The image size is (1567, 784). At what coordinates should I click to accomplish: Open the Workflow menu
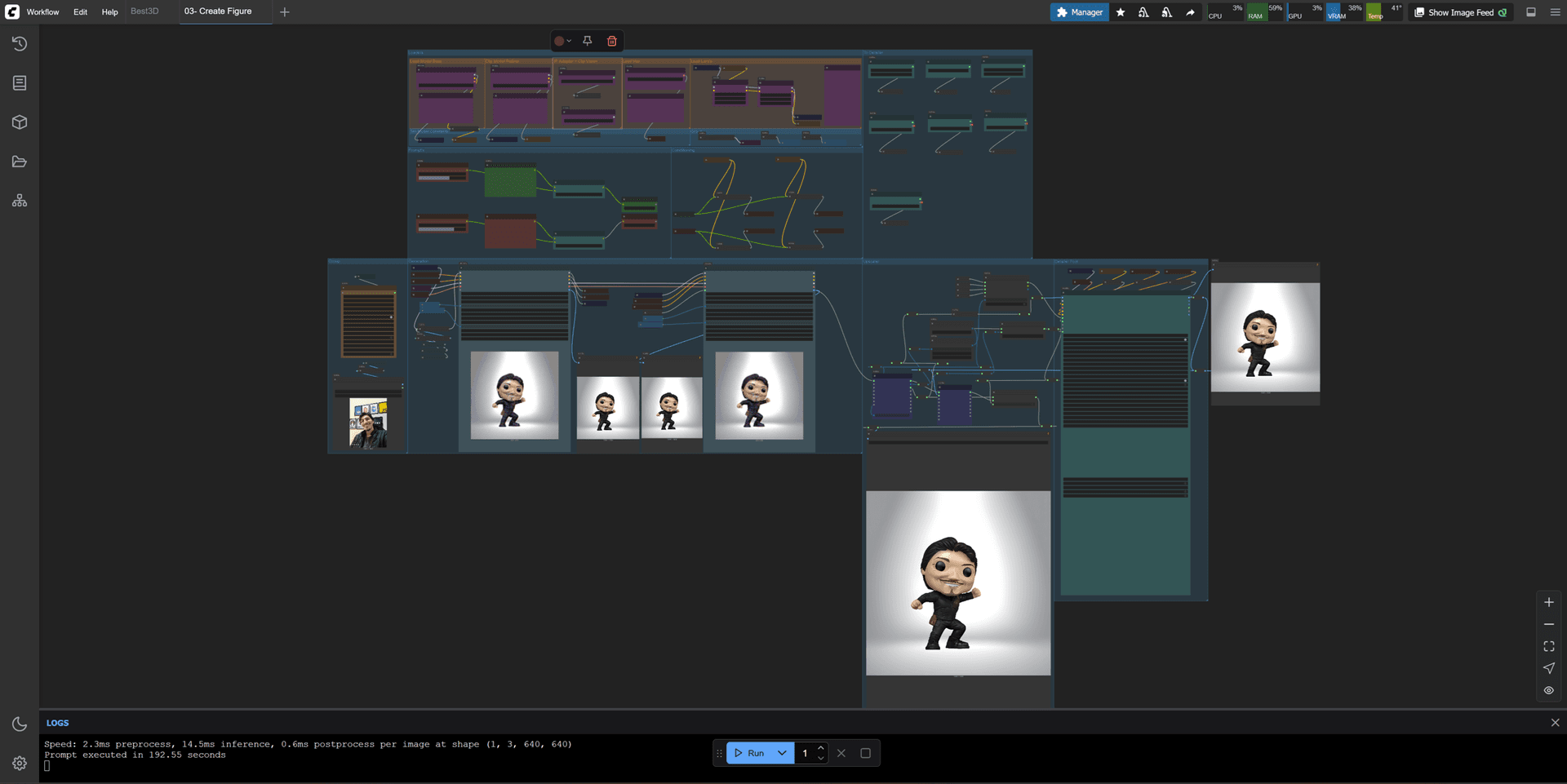click(x=42, y=12)
